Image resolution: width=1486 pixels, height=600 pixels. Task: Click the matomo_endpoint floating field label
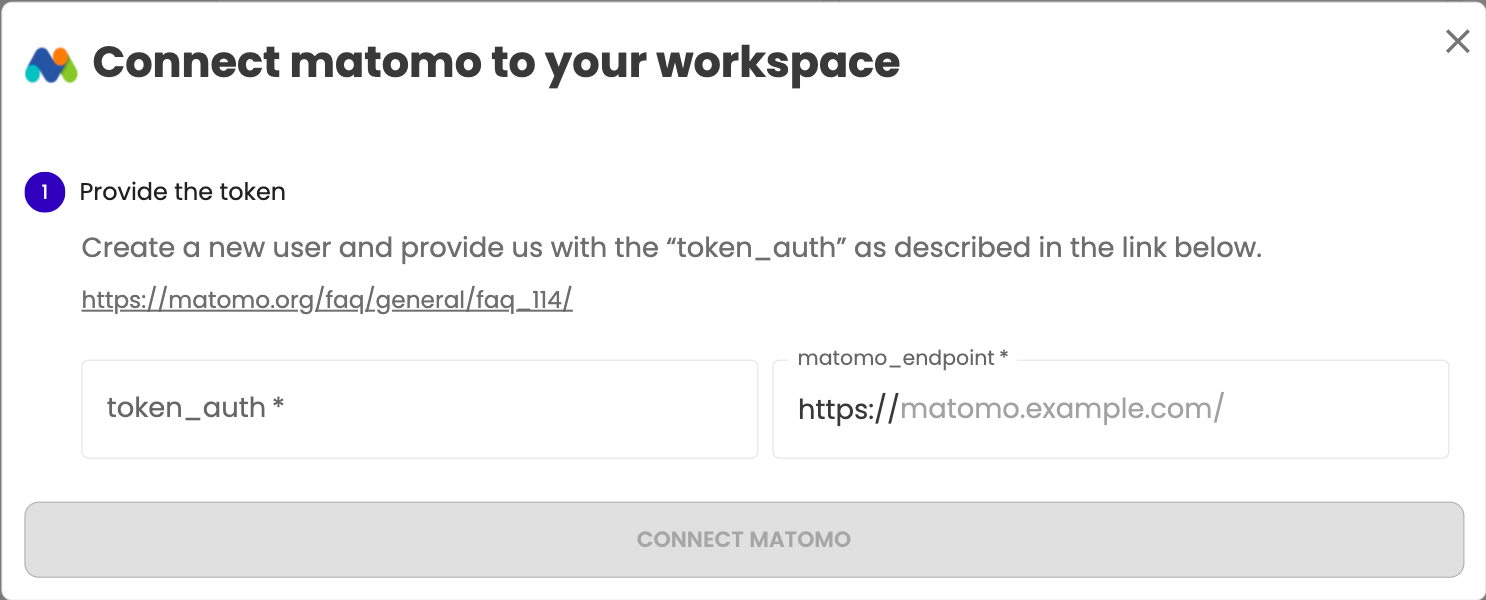903,358
